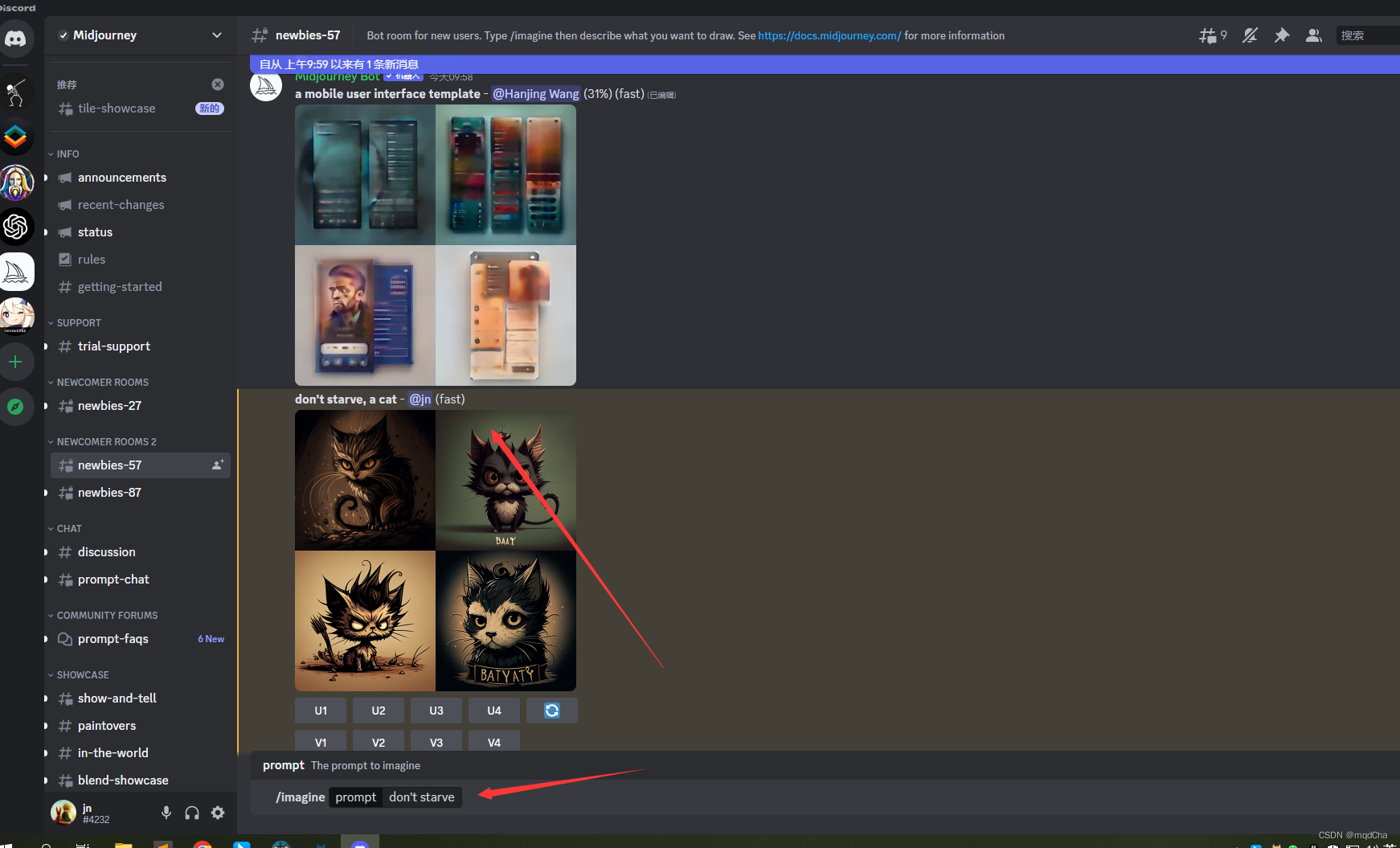Viewport: 1400px width, 848px height.
Task: Open the layered colorful logo server
Action: (x=16, y=137)
